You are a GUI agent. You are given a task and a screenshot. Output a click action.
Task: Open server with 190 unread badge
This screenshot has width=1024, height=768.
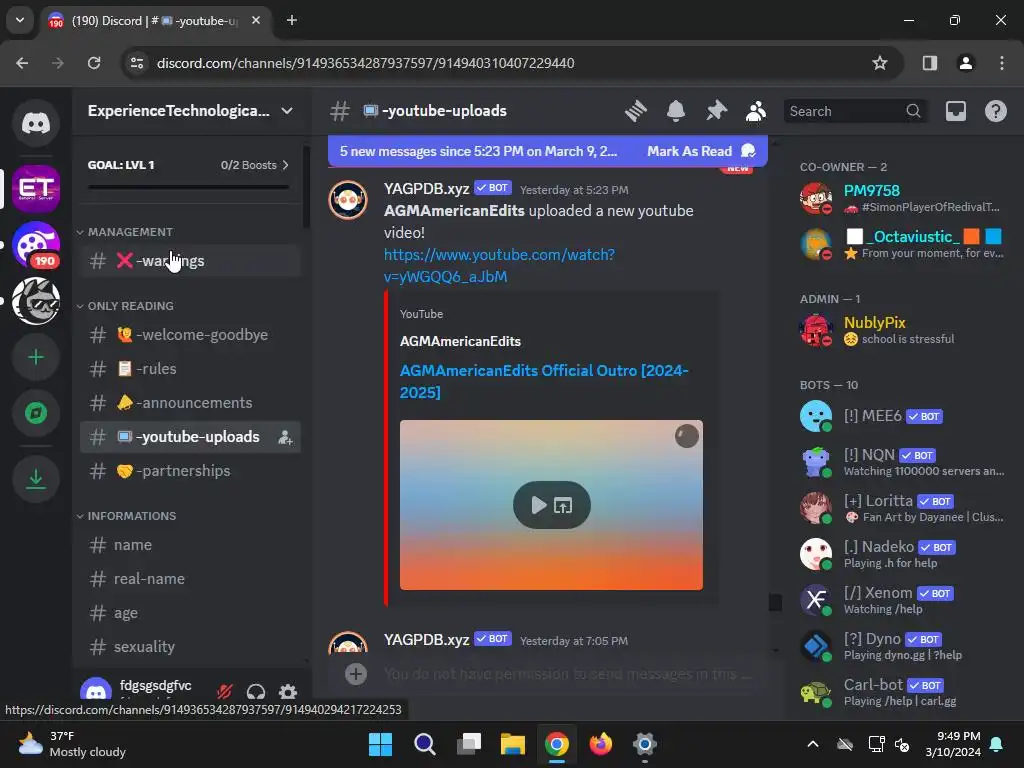click(36, 246)
